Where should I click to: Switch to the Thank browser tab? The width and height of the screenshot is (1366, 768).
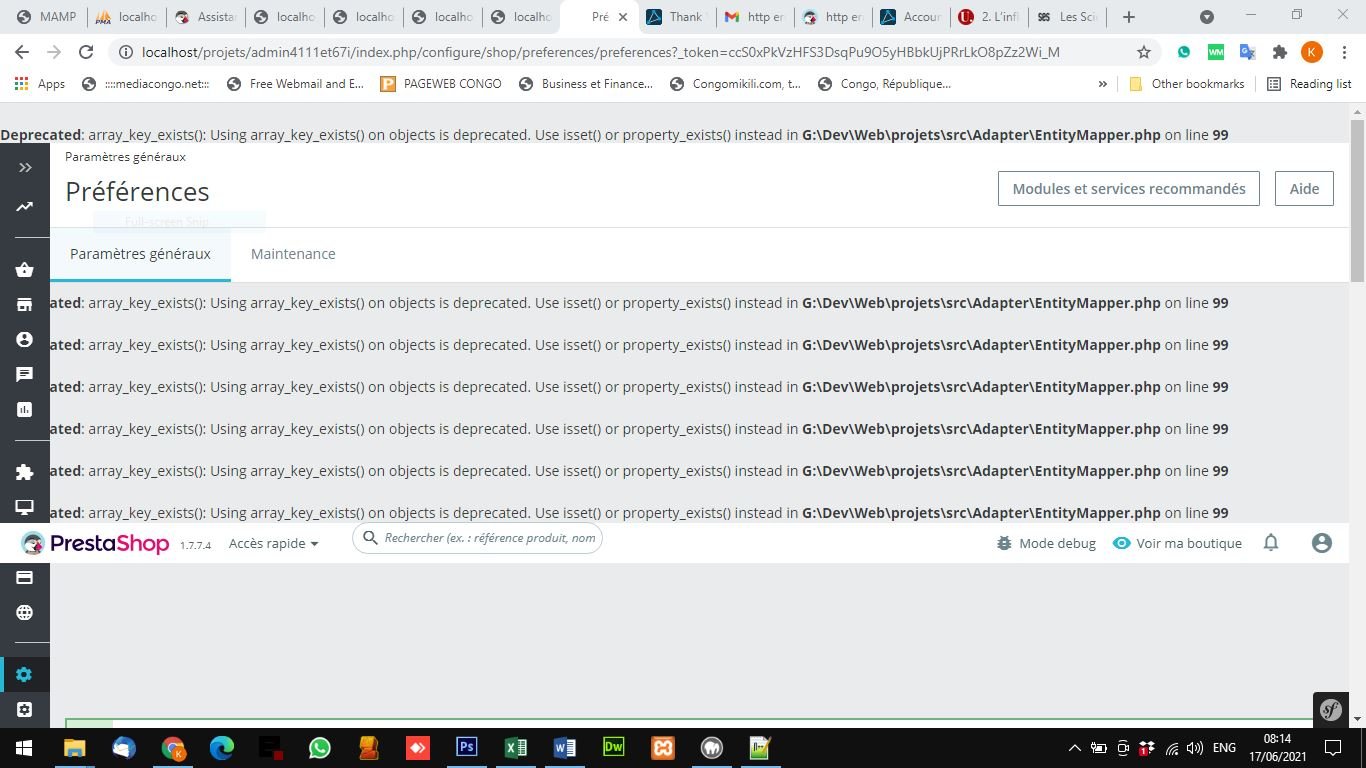[x=677, y=17]
